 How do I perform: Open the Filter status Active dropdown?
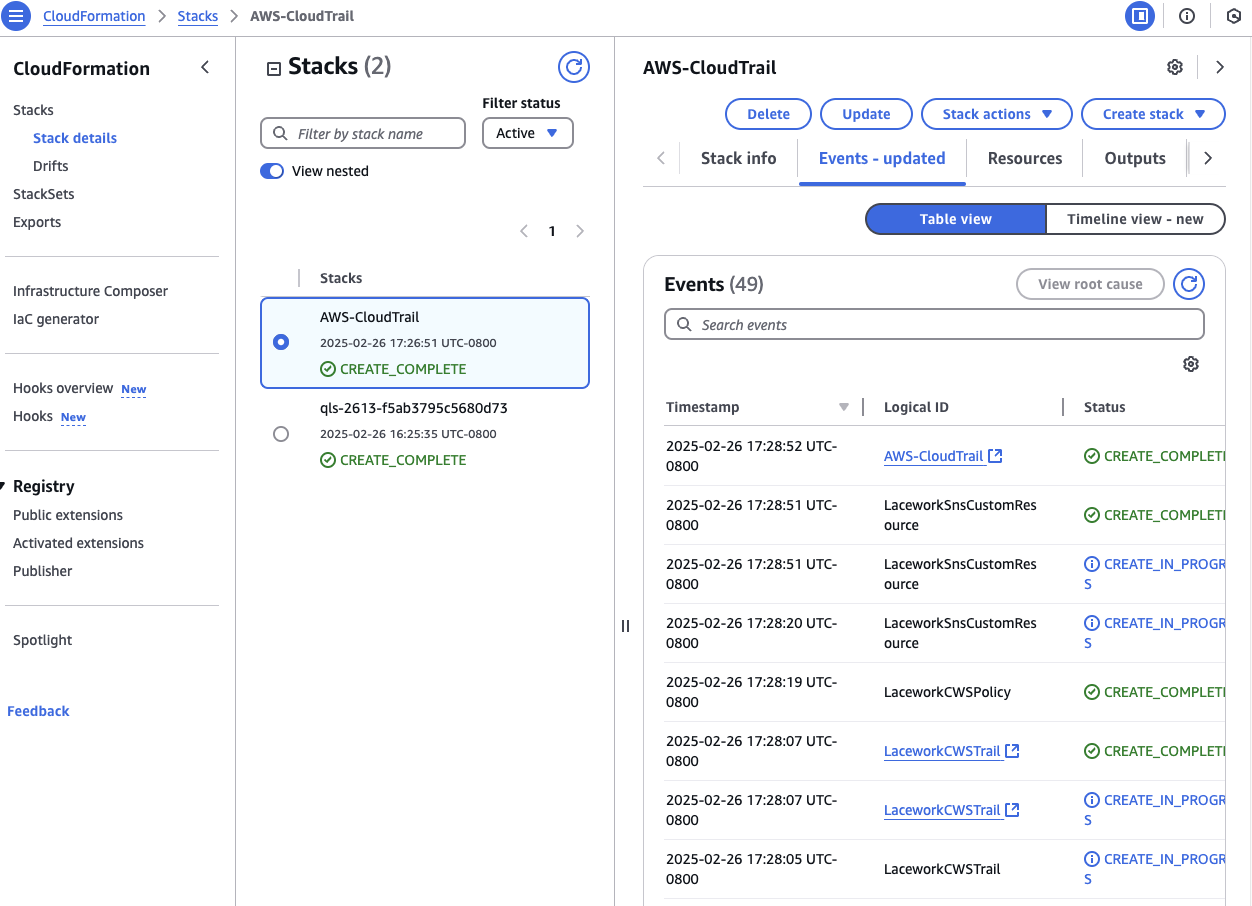click(528, 133)
